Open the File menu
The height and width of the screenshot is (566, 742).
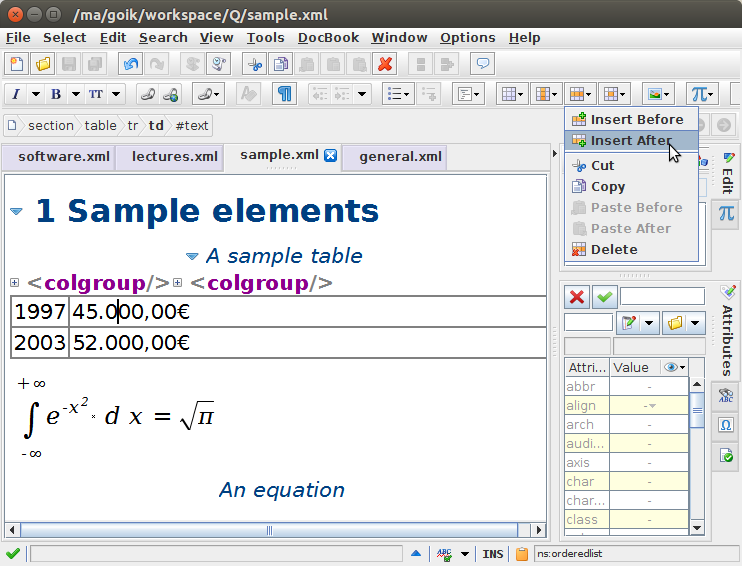[x=18, y=37]
